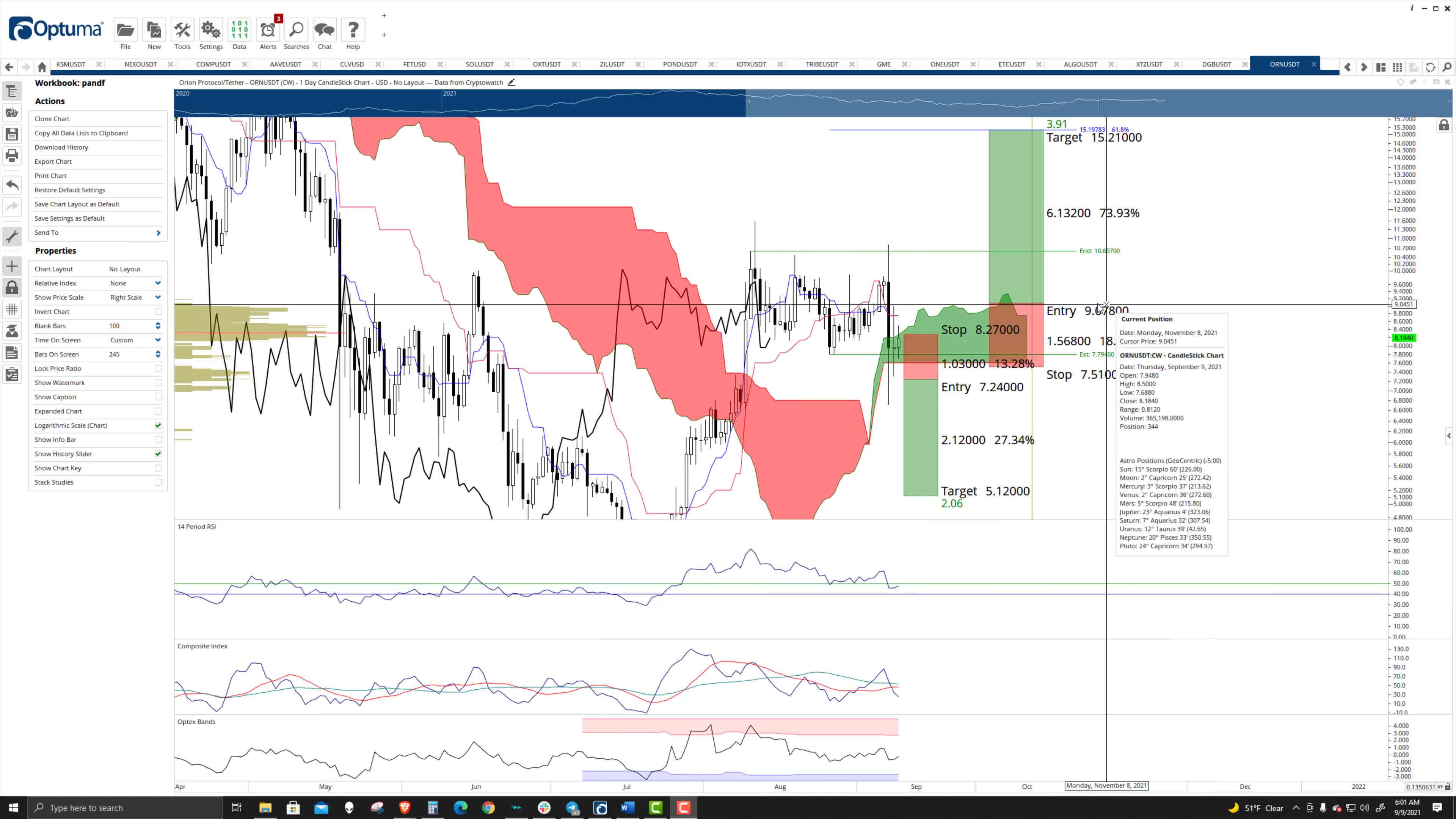Open the Searches magnifier tool

(x=296, y=30)
